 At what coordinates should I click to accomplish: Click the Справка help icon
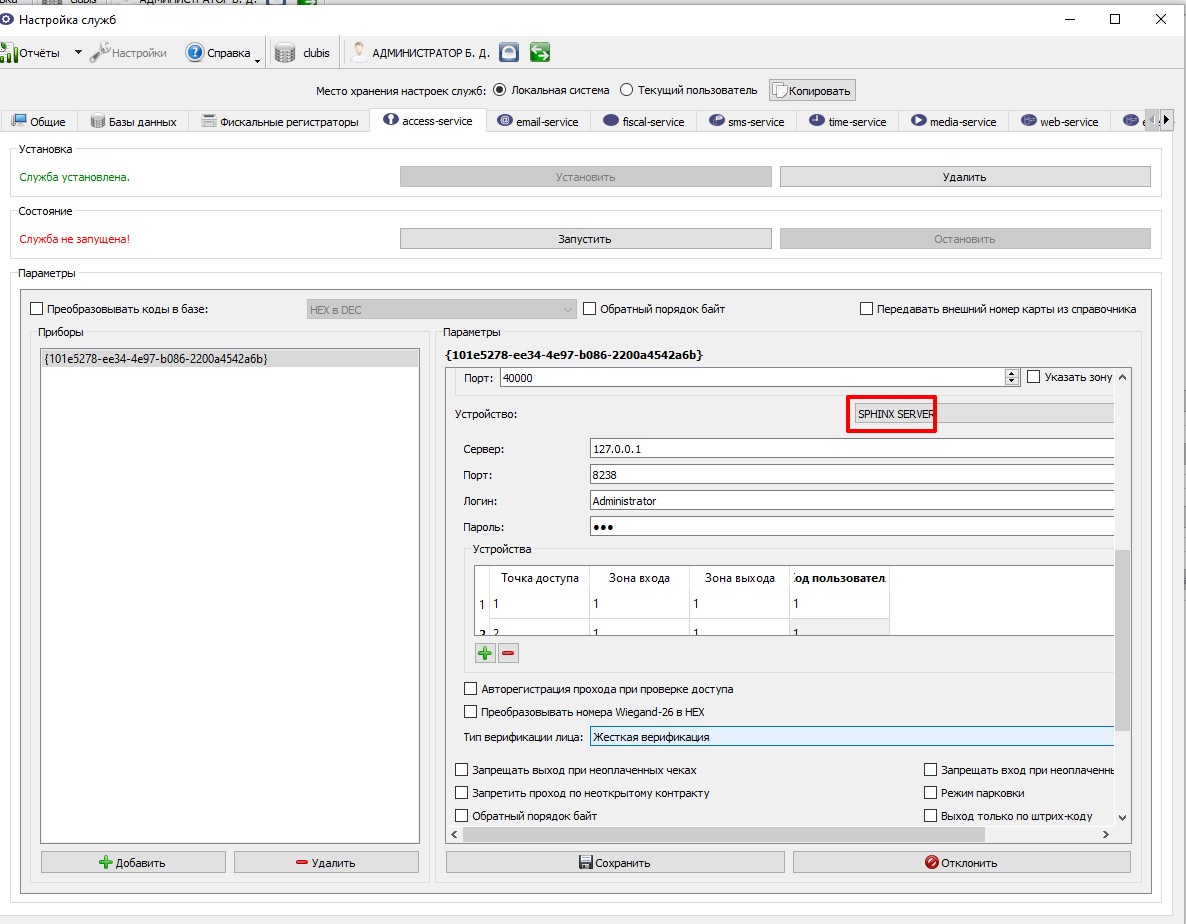click(194, 53)
